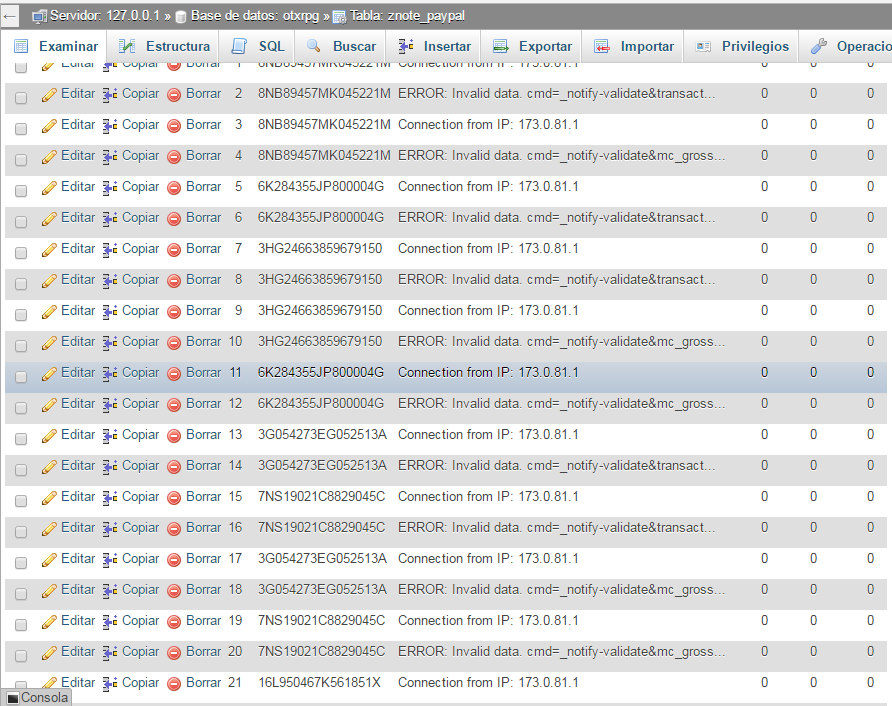Image resolution: width=892 pixels, height=706 pixels.
Task: Click txn id 16L950467K561851X in row 21
Action: pos(319,683)
